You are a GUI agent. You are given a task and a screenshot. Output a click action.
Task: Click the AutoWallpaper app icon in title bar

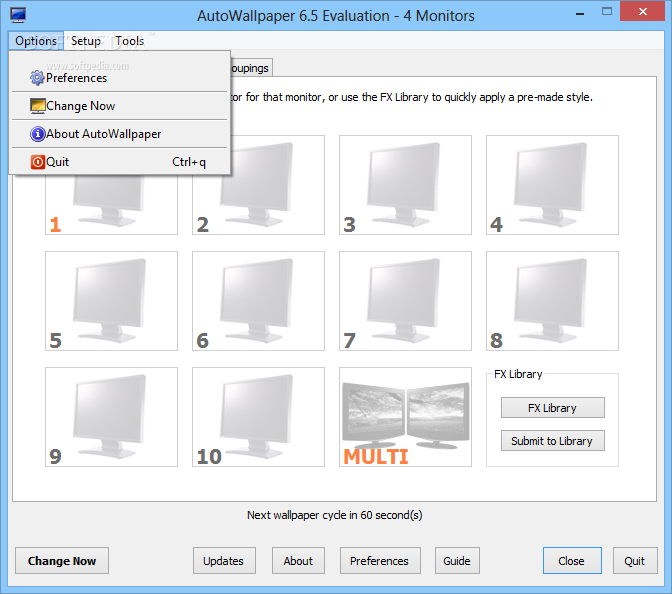click(18, 15)
